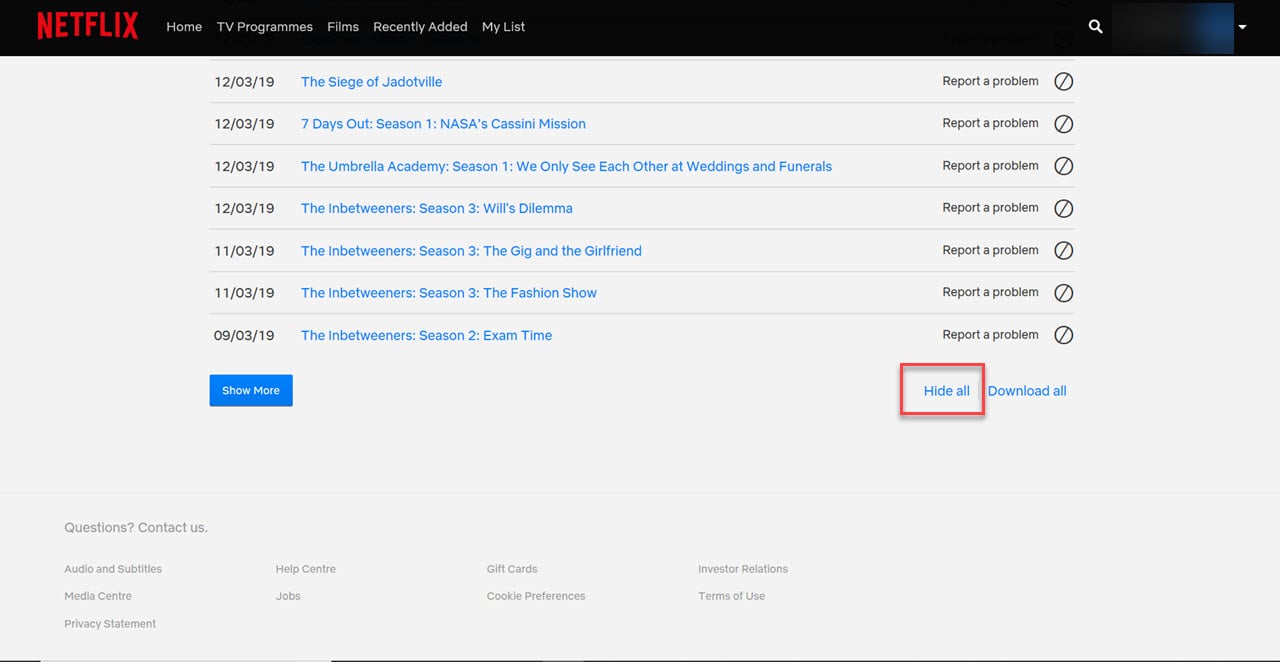Click the blurred profile name area
1280x662 pixels.
(1172, 27)
